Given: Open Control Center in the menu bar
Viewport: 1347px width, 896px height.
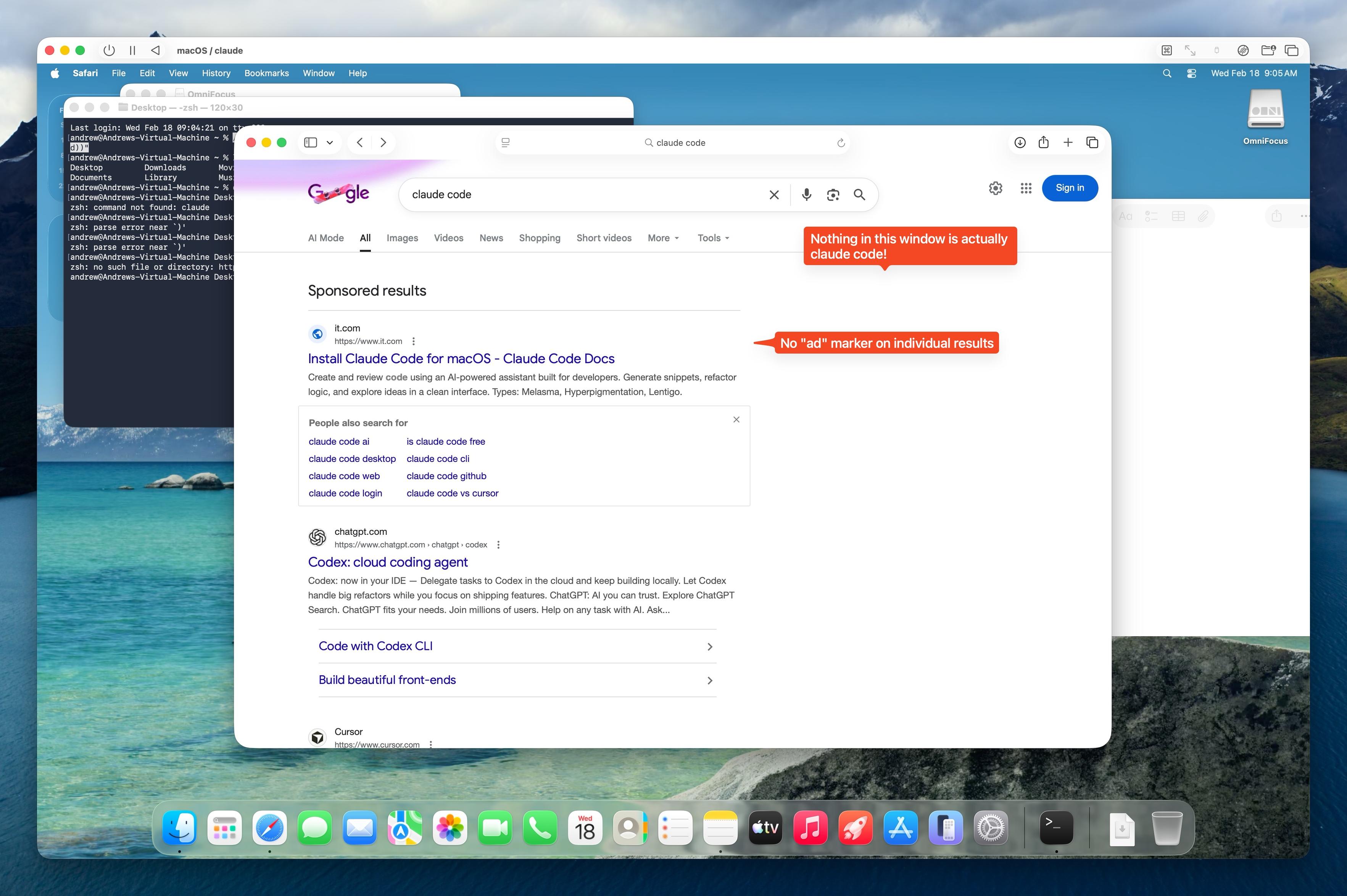Looking at the screenshot, I should tap(1192, 73).
